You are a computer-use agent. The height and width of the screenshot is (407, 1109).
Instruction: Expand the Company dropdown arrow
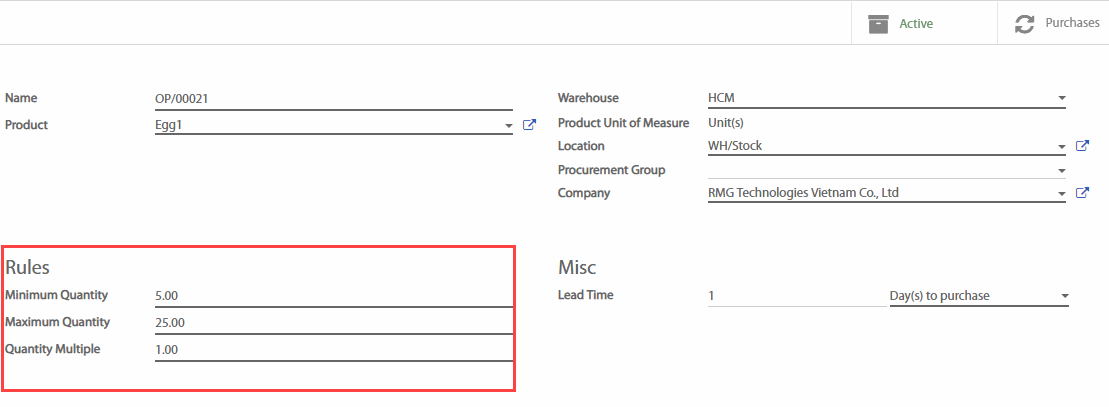pos(1060,194)
